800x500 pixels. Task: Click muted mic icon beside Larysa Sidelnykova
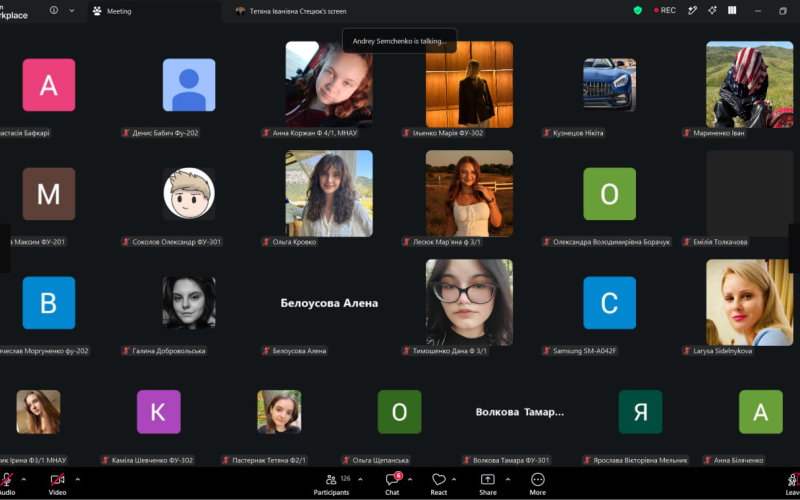687,351
